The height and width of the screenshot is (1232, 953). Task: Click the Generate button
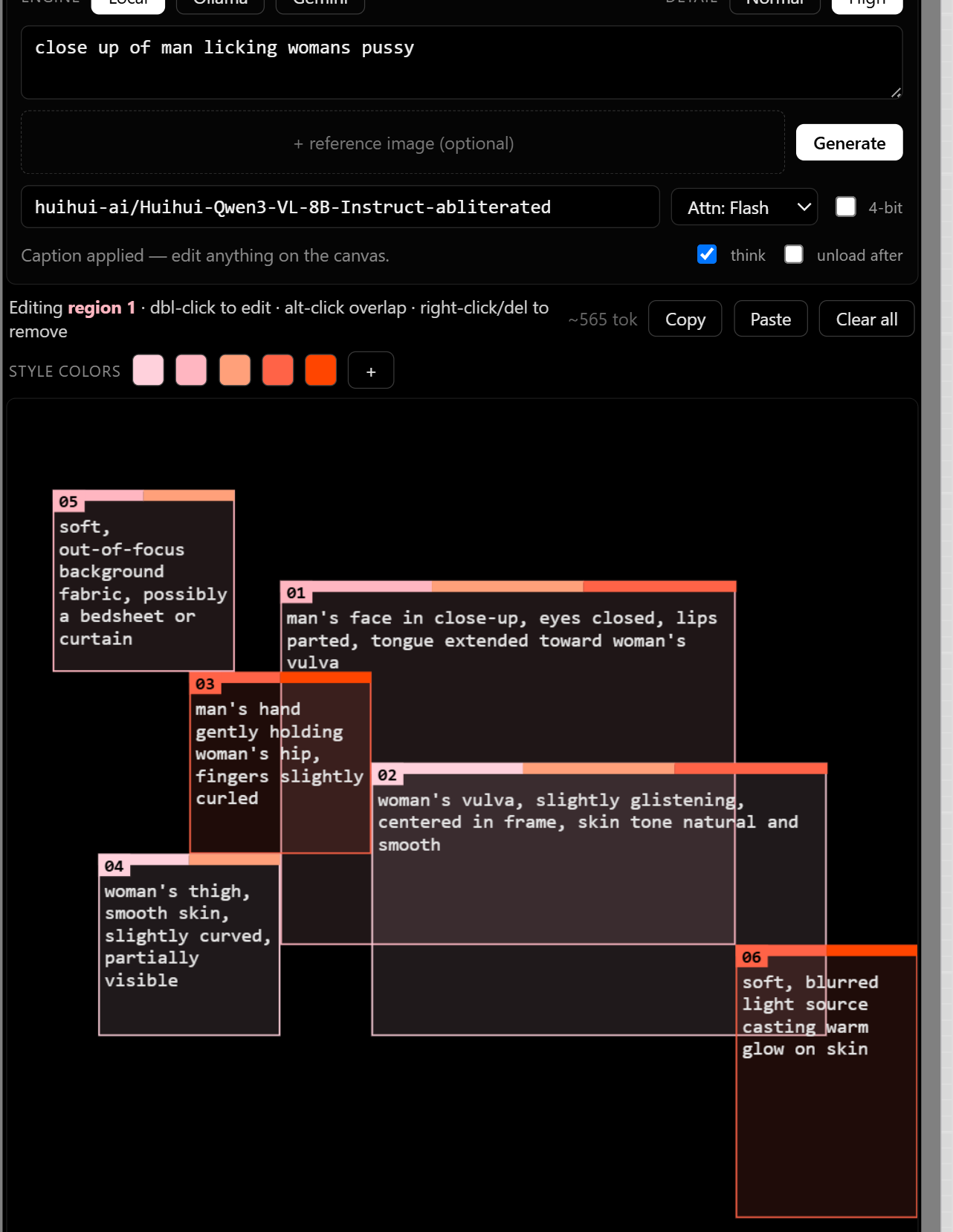(x=849, y=143)
